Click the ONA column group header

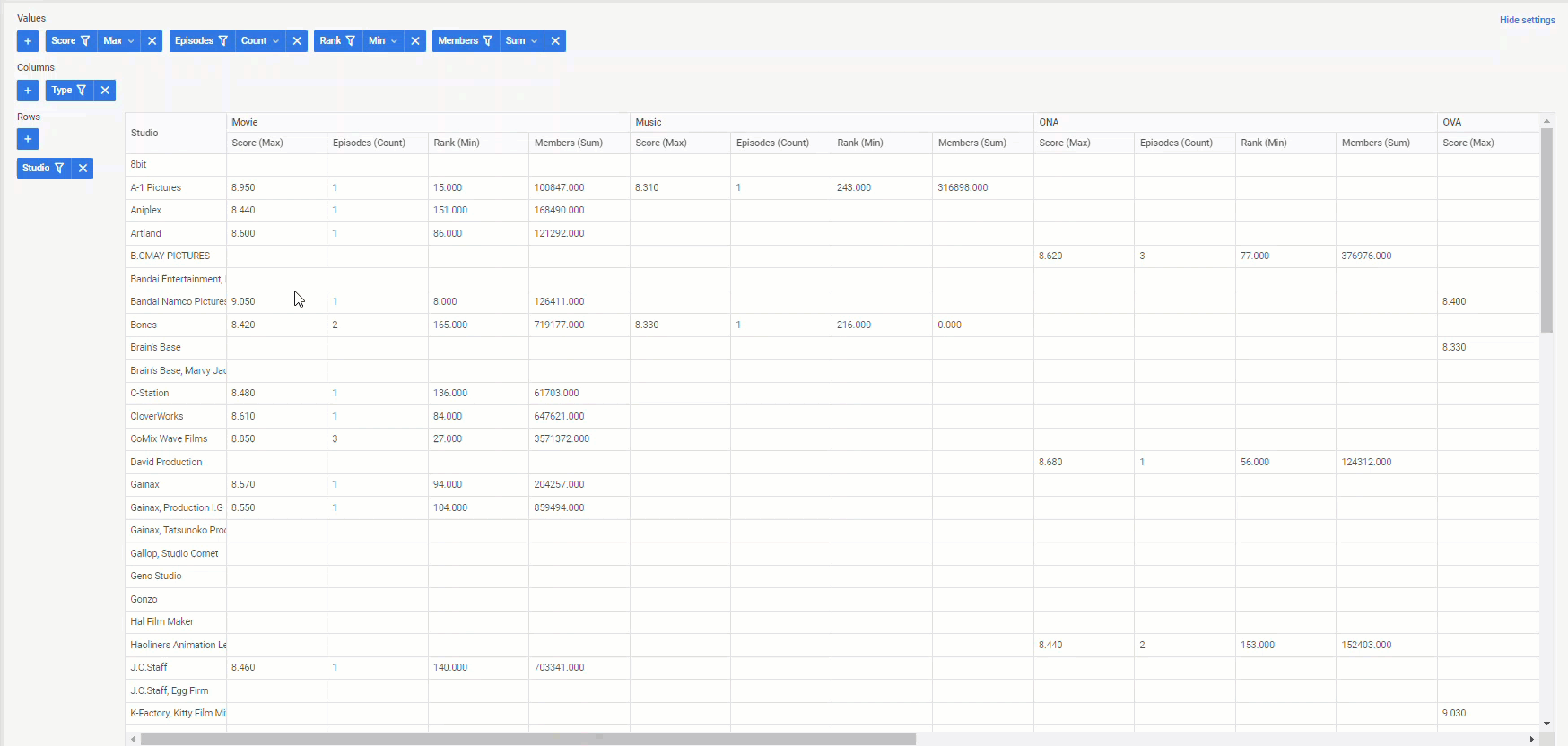coord(1235,122)
